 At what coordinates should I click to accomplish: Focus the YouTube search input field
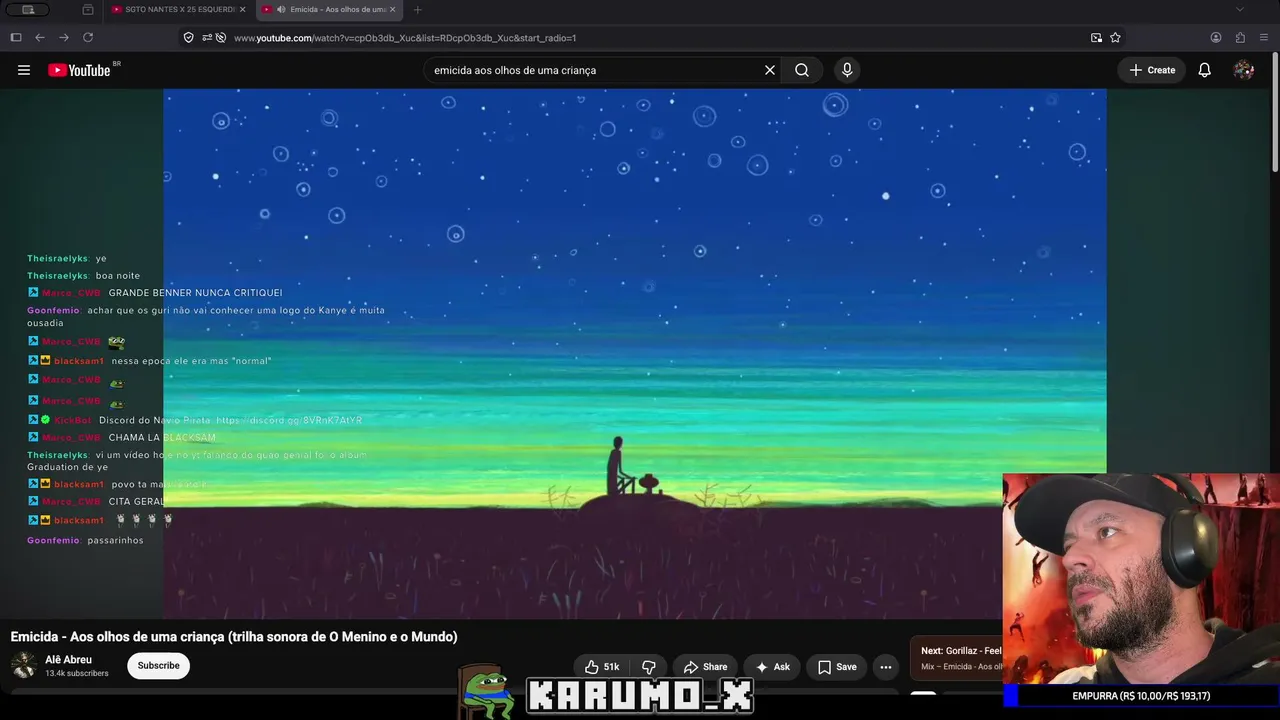[x=595, y=70]
